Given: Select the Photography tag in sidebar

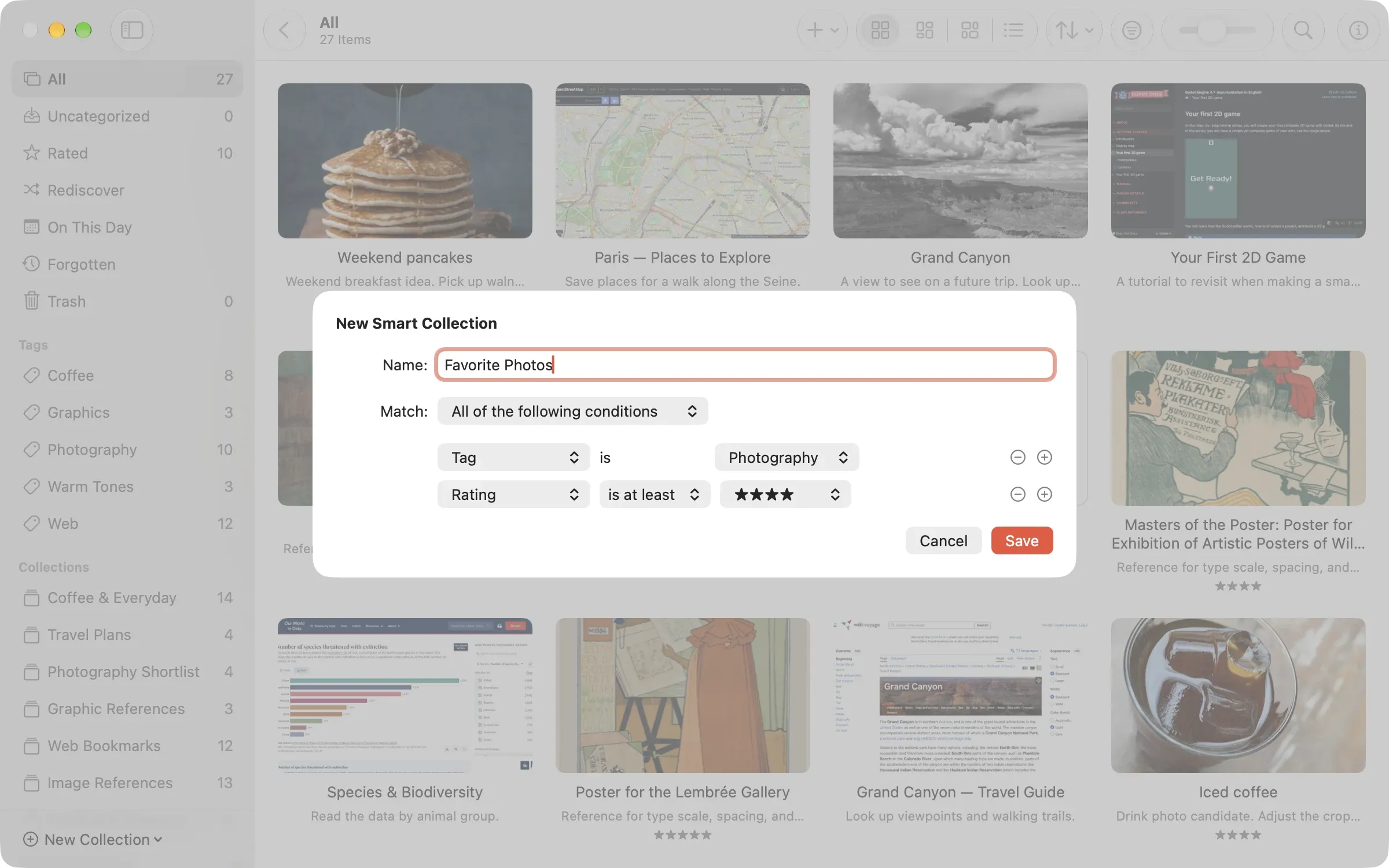Looking at the screenshot, I should pyautogui.click(x=127, y=449).
